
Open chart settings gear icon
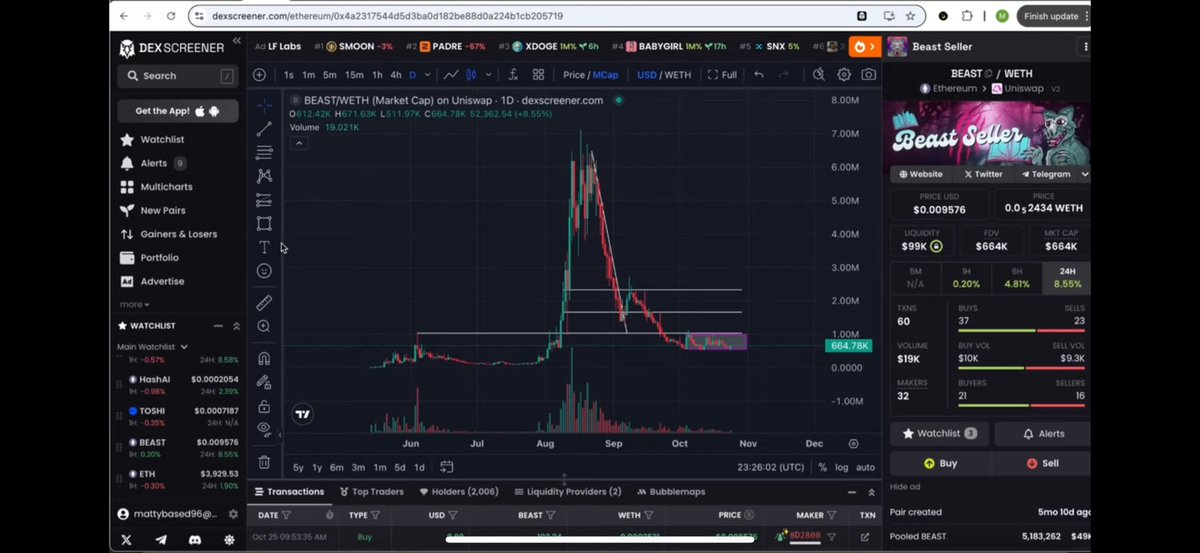tap(844, 75)
